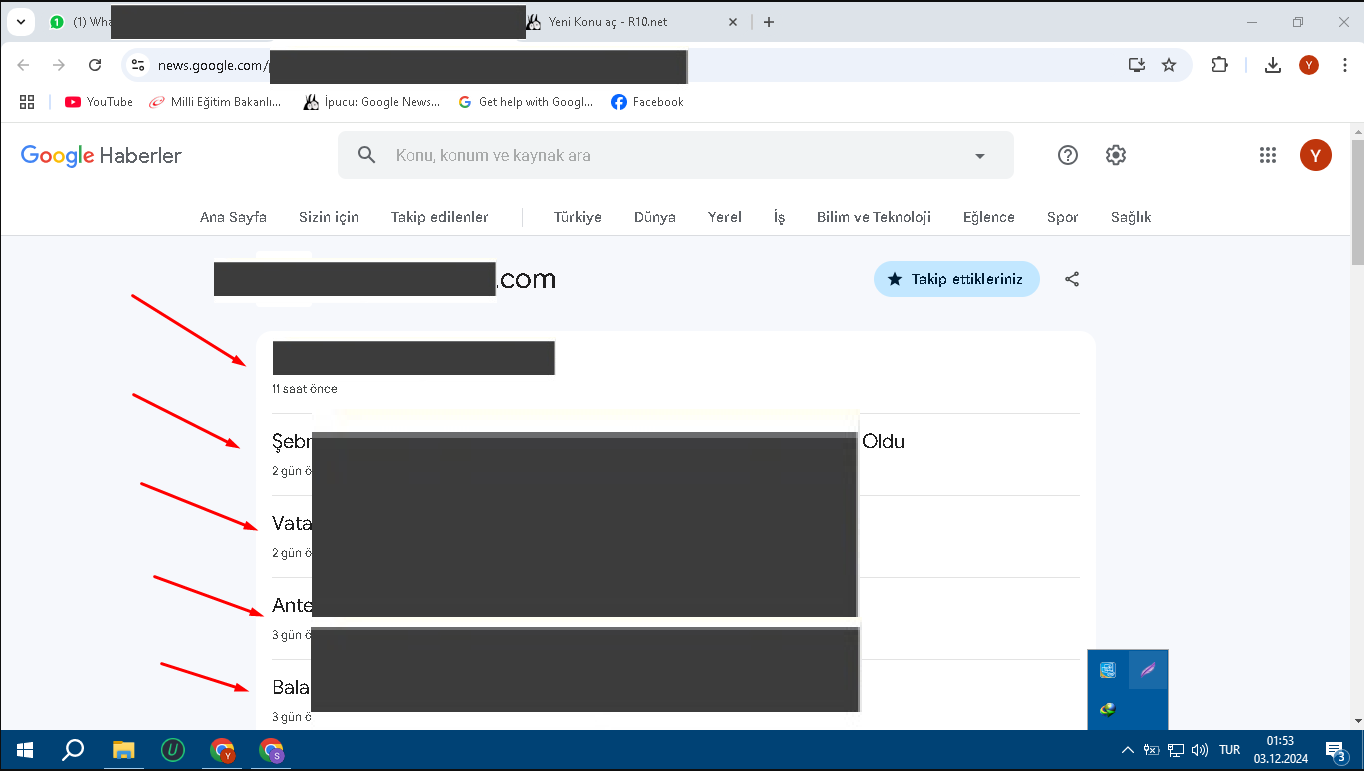Expand the tab search chevron
The image size is (1364, 771).
(20, 22)
